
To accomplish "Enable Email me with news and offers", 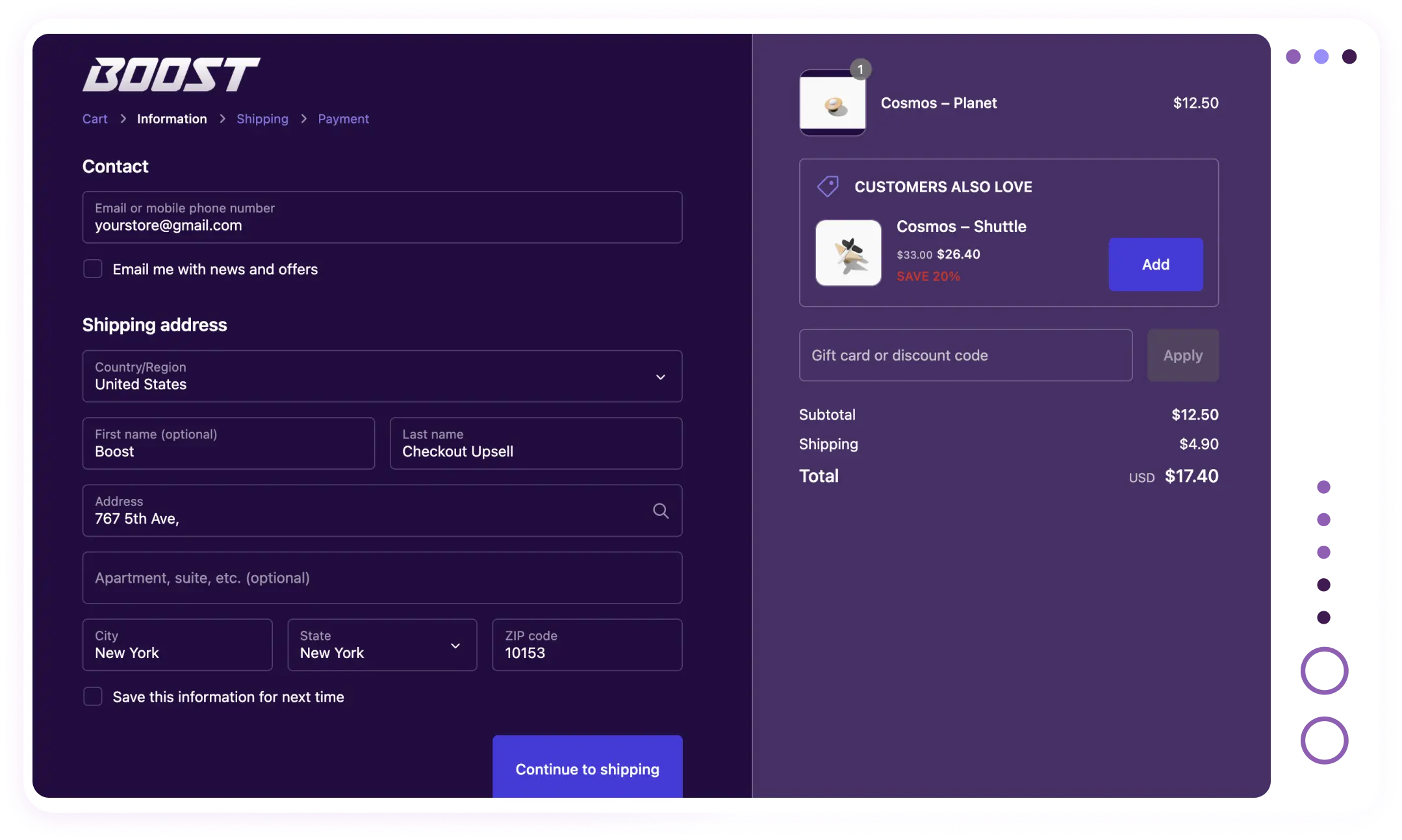I will (92, 268).
